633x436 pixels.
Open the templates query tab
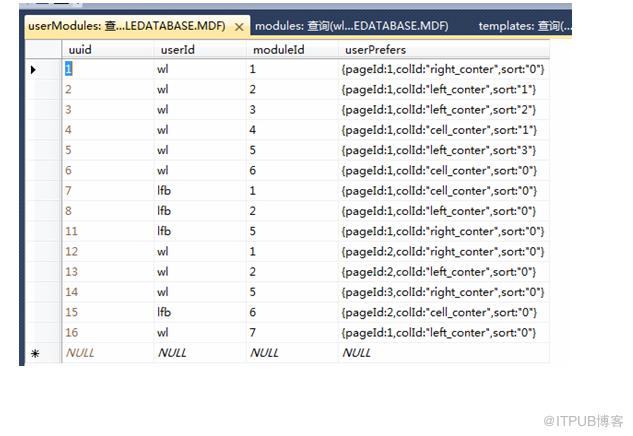pos(525,26)
